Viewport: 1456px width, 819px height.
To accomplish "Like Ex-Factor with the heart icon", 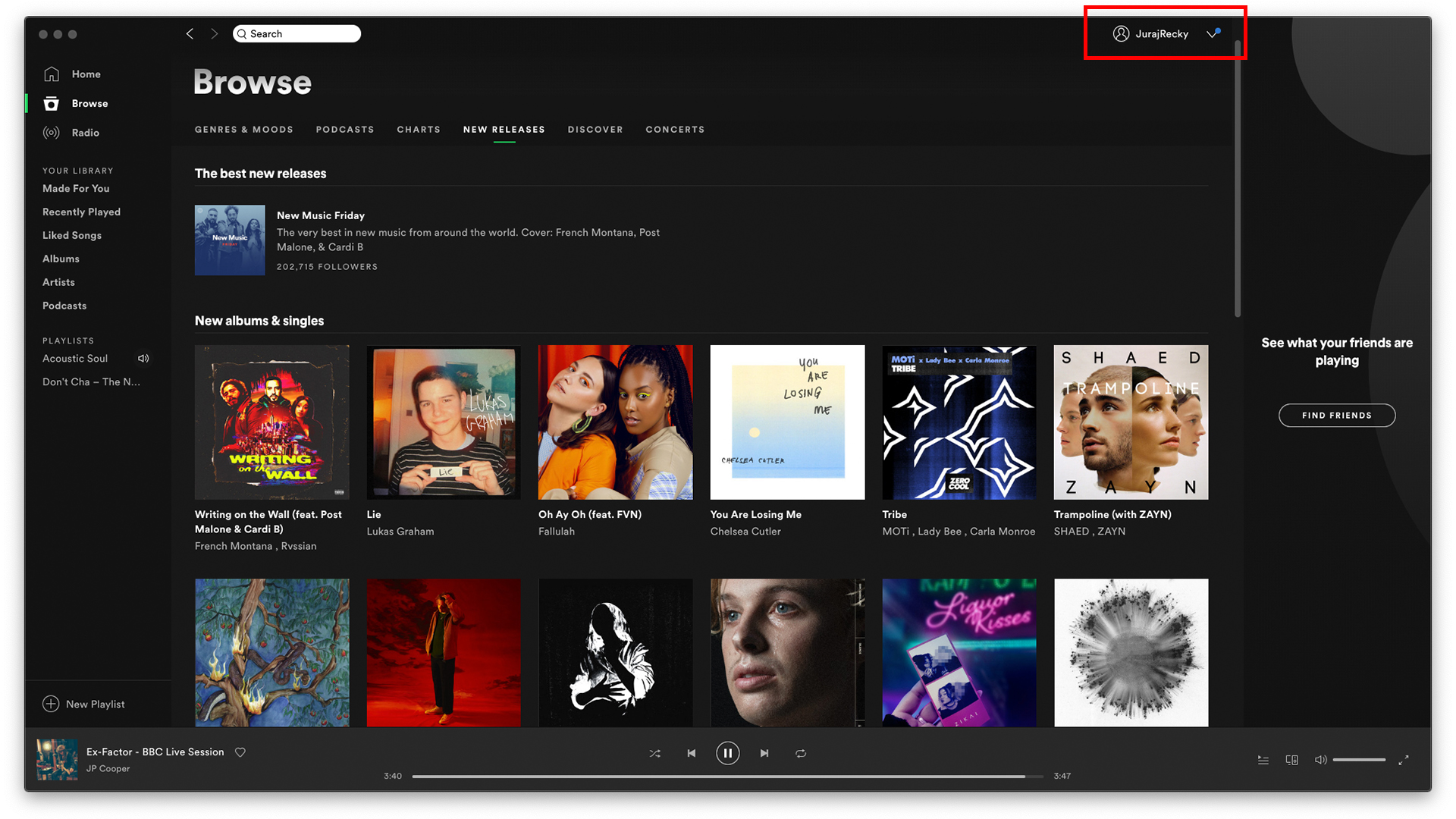I will click(240, 752).
